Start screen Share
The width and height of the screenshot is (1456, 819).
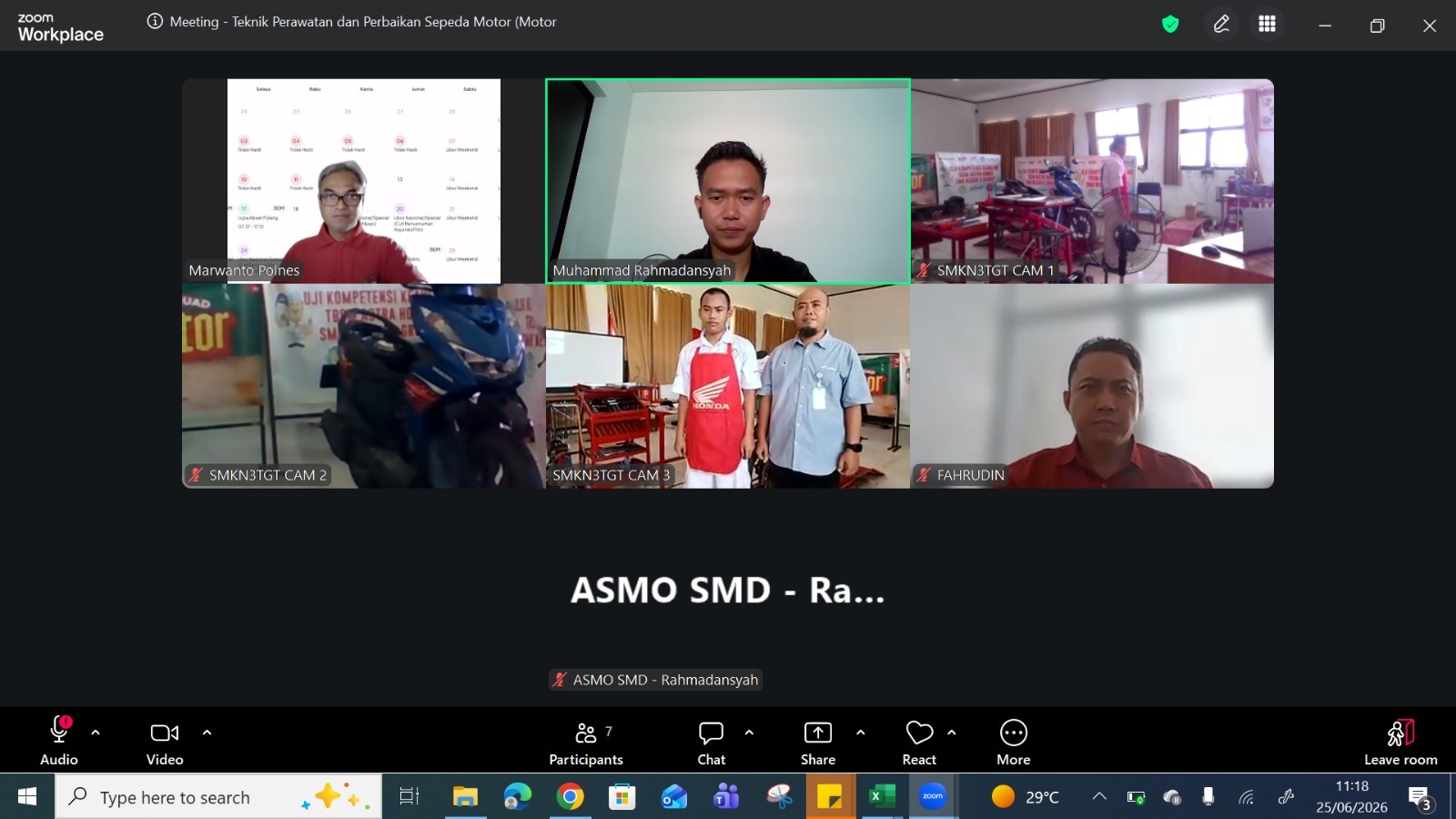(x=818, y=742)
